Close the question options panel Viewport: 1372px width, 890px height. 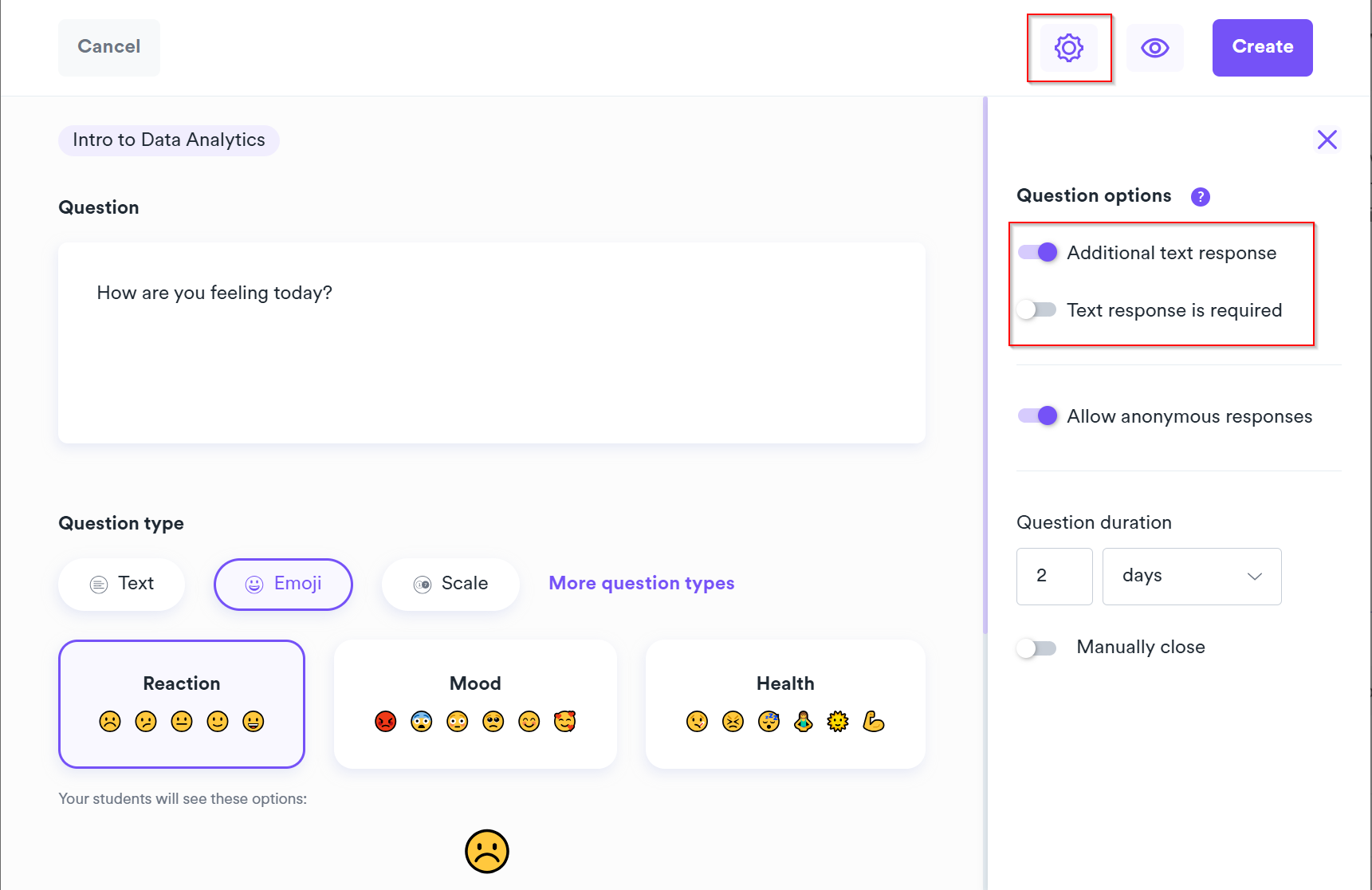coord(1327,140)
